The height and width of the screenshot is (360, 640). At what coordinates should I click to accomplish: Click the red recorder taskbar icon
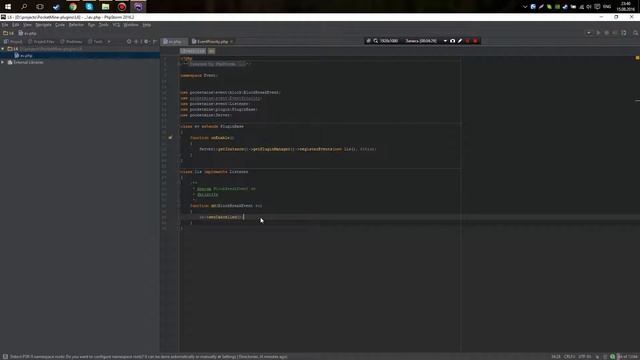pos(122,7)
